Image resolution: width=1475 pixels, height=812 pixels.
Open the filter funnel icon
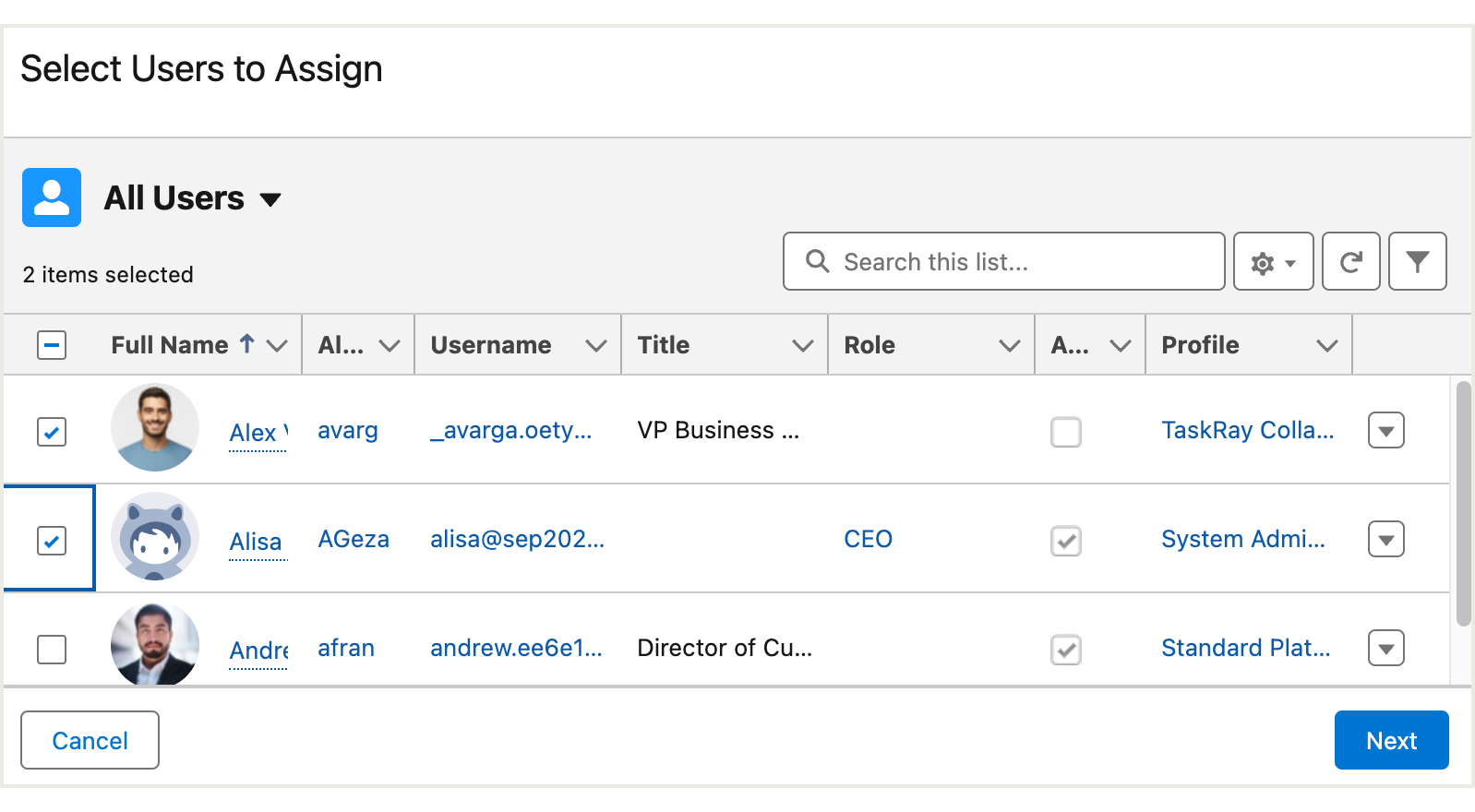pos(1417,262)
